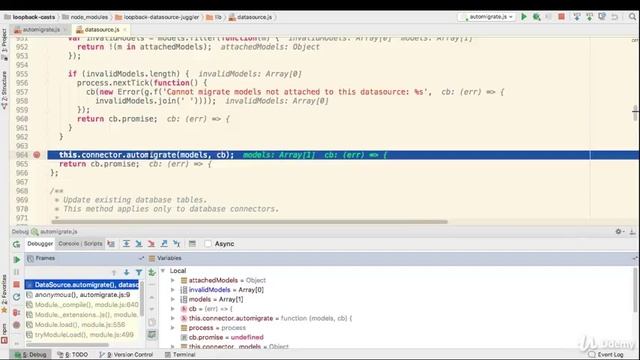The height and width of the screenshot is (360, 640).
Task: Switch to Console tab in debug panel
Action: pos(68,244)
